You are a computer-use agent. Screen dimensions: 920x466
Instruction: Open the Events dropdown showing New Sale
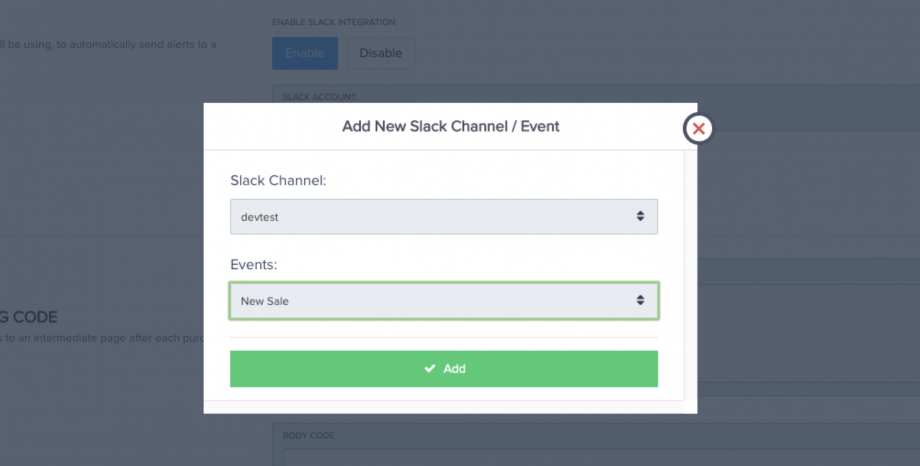tap(444, 300)
